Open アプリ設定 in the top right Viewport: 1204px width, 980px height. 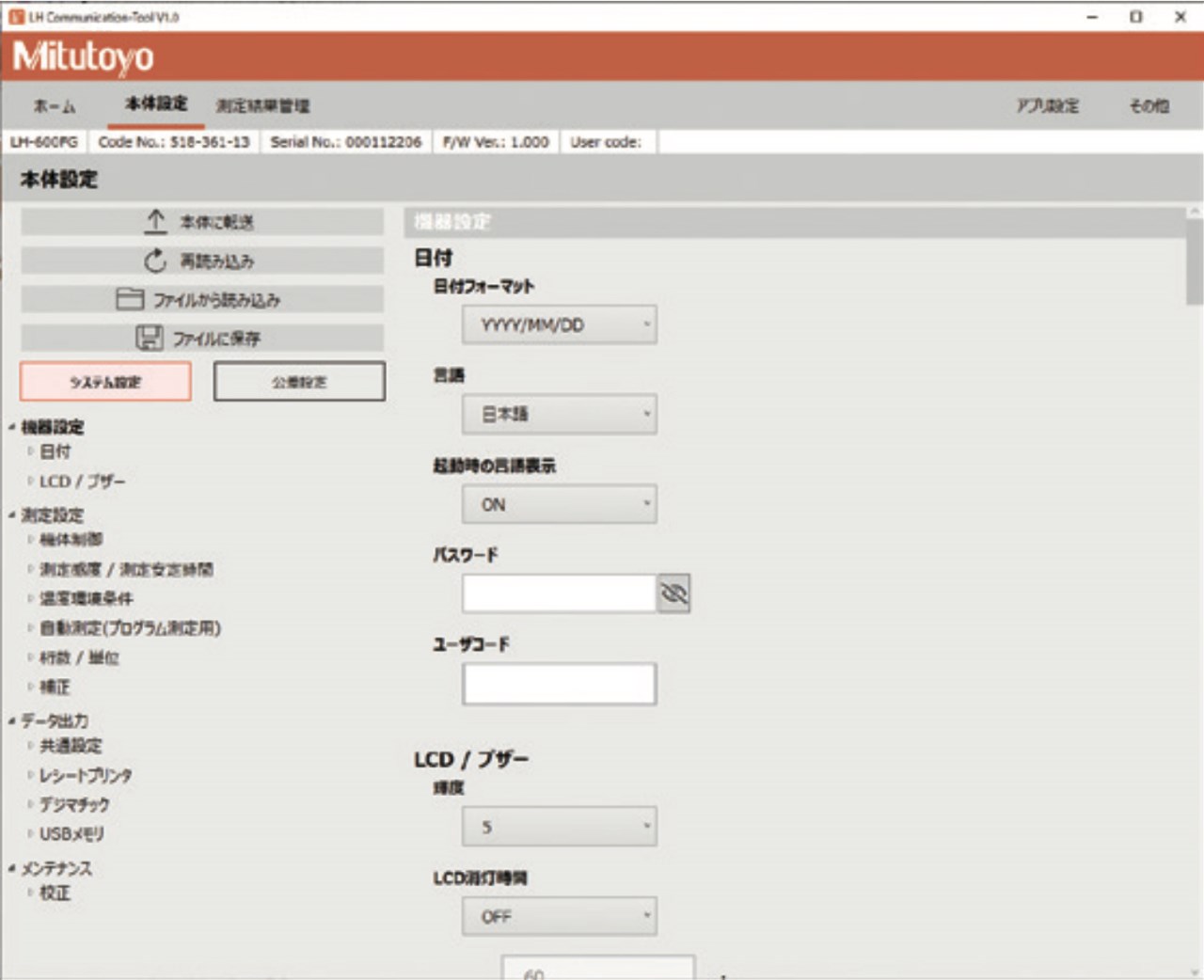(x=1047, y=105)
